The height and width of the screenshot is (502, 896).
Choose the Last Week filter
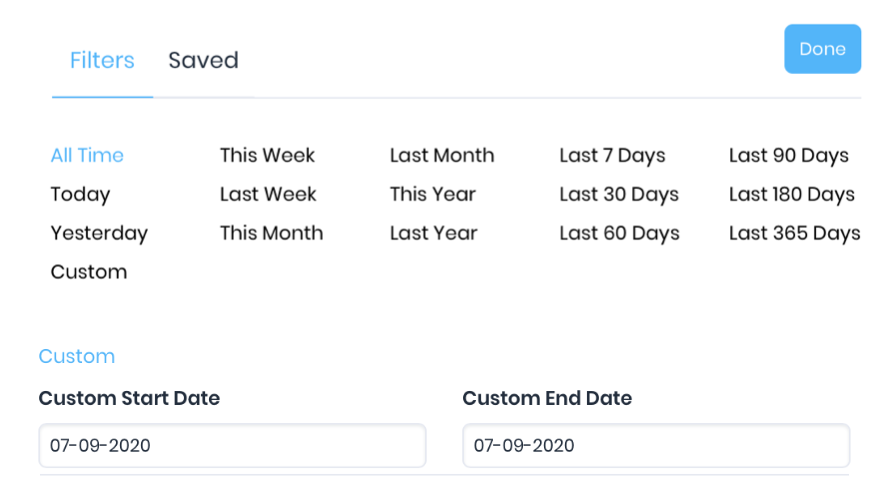click(x=268, y=194)
